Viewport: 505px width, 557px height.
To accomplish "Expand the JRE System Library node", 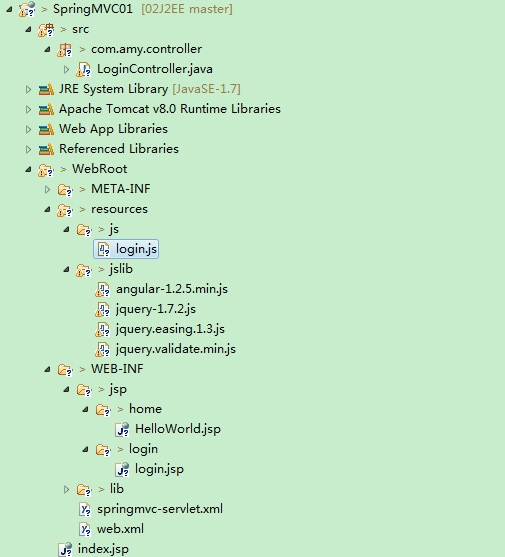I will (28, 90).
